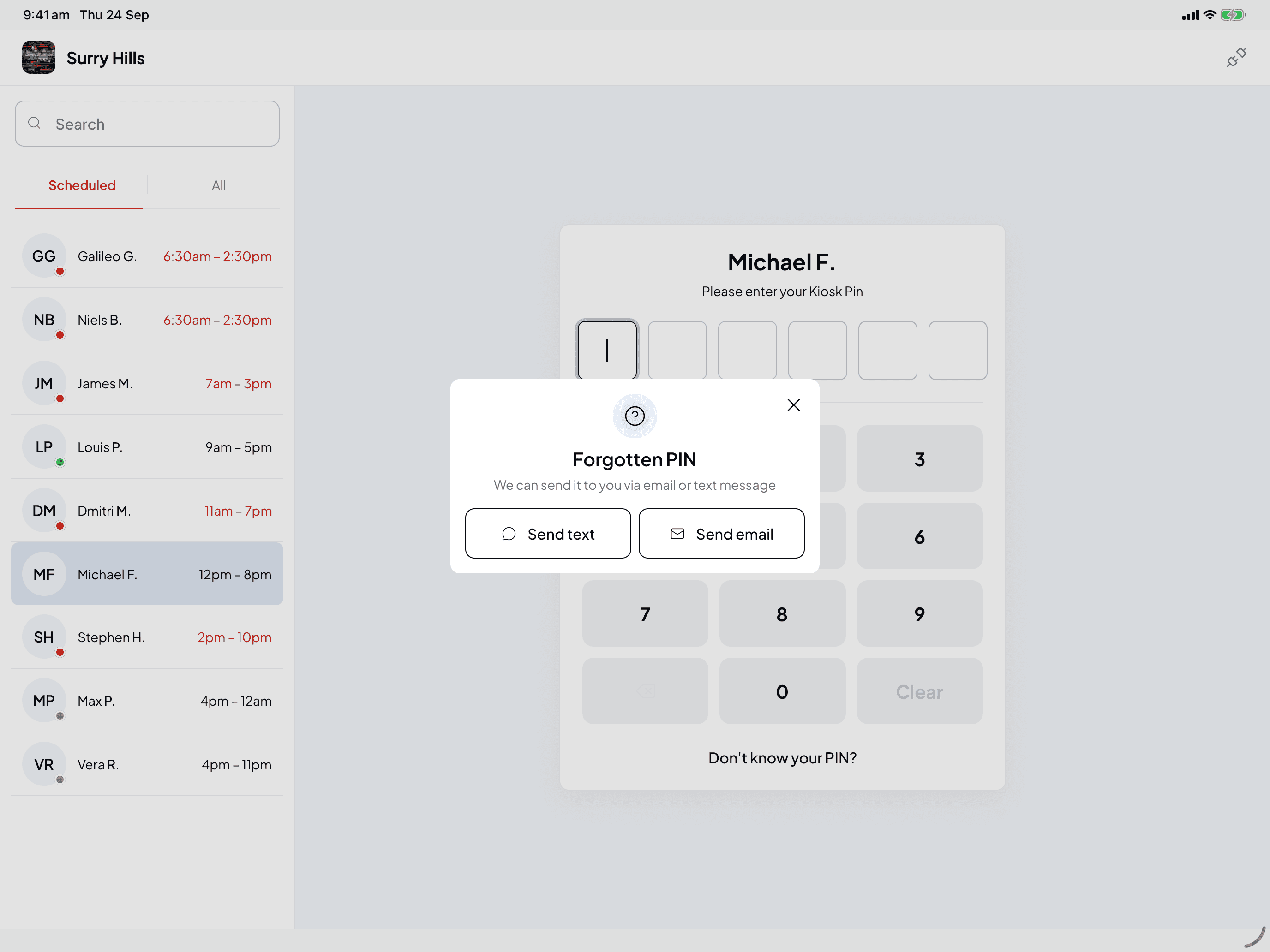Select Dmitri M. in the staff list
The image size is (1270, 952).
147,511
